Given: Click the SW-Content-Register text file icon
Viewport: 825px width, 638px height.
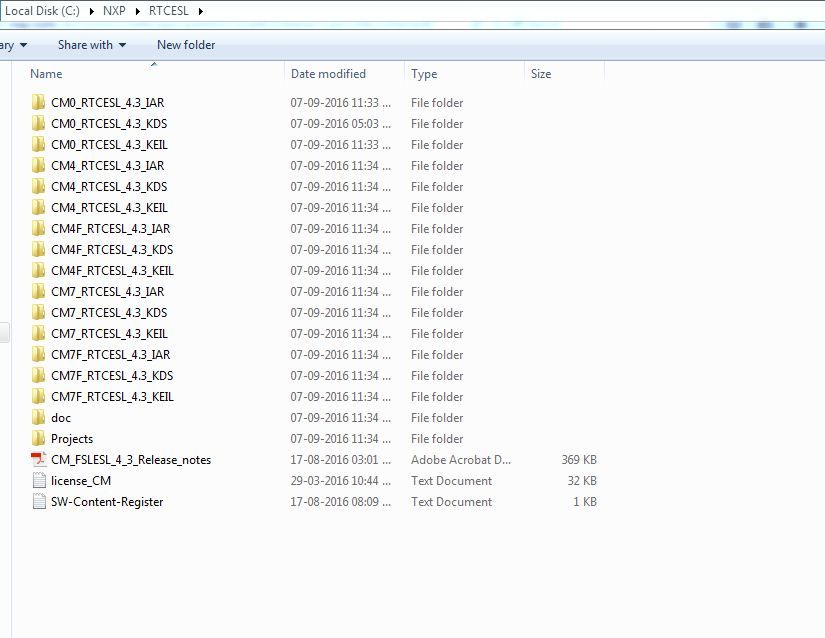Looking at the screenshot, I should (39, 502).
